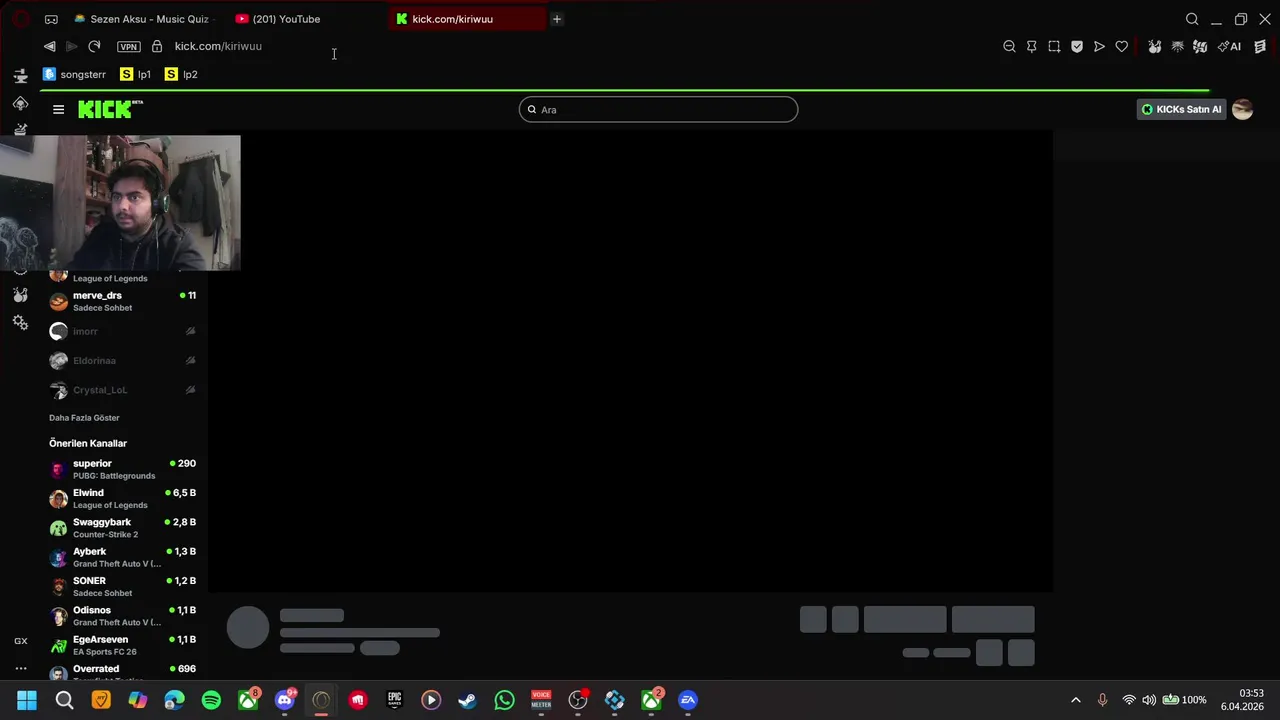
Task: Open Swaggybark Counter-Strike 2 channel
Action: coord(123,528)
